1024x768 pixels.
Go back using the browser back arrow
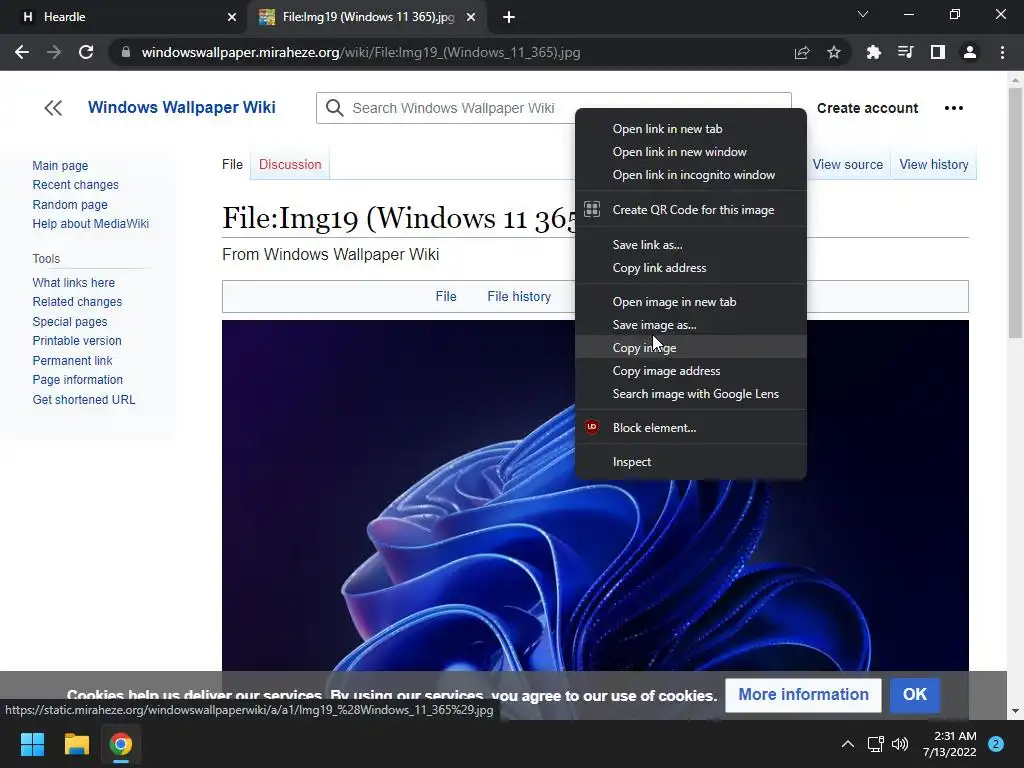pyautogui.click(x=22, y=52)
